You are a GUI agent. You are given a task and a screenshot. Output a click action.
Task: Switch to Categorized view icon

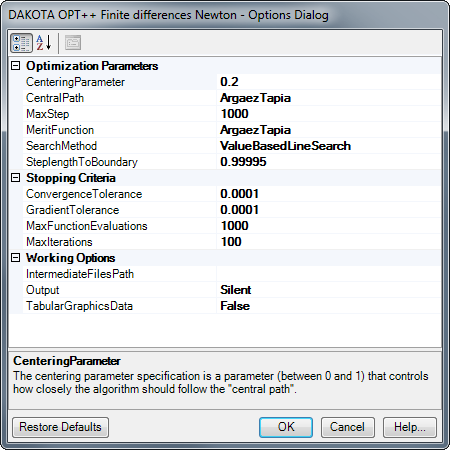tap(21, 43)
